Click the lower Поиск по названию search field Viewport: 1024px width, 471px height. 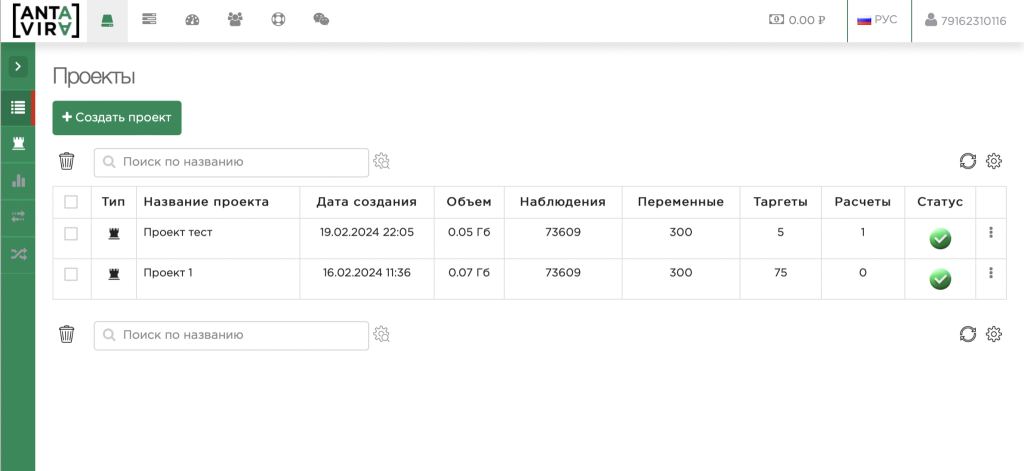click(x=231, y=335)
